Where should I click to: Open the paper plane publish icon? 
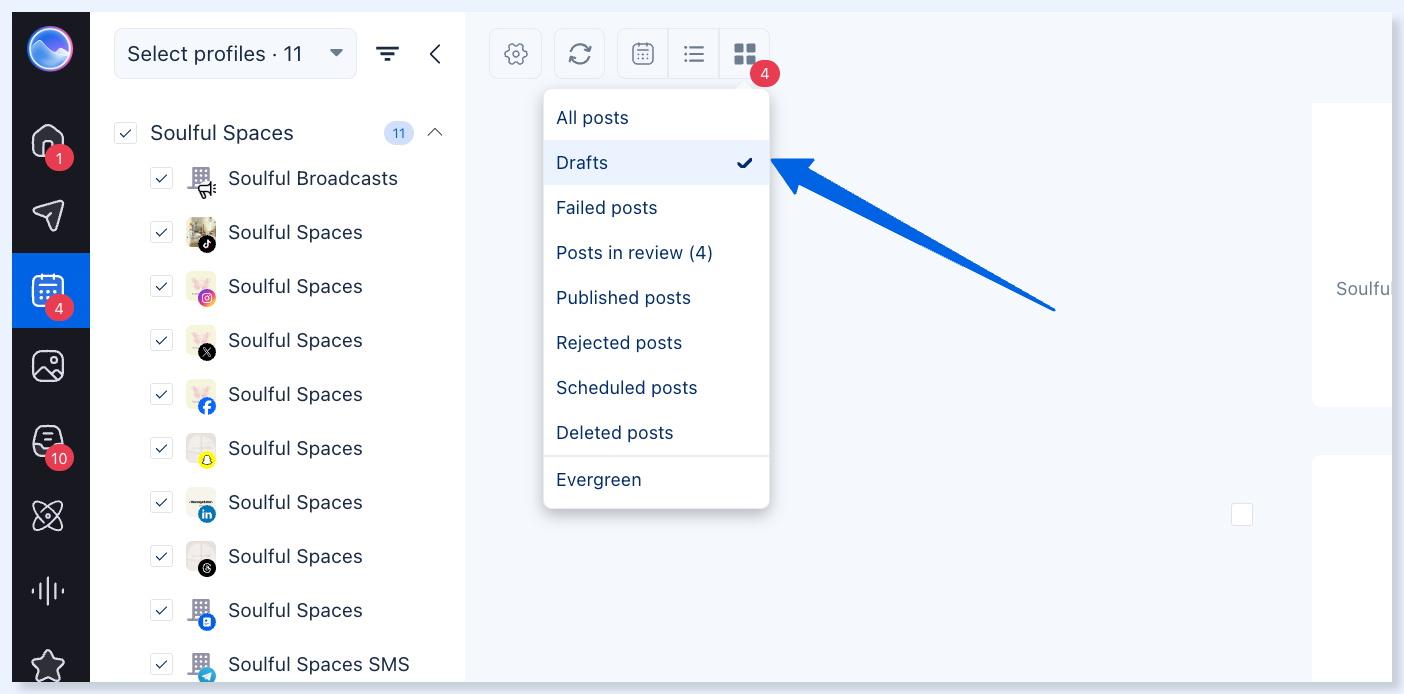coord(48,215)
